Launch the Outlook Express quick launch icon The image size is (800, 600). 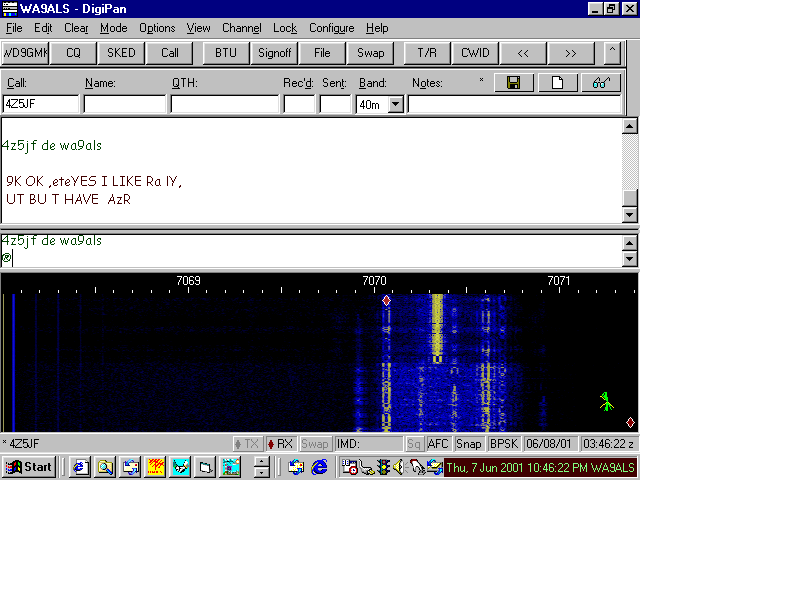pyautogui.click(x=131, y=467)
